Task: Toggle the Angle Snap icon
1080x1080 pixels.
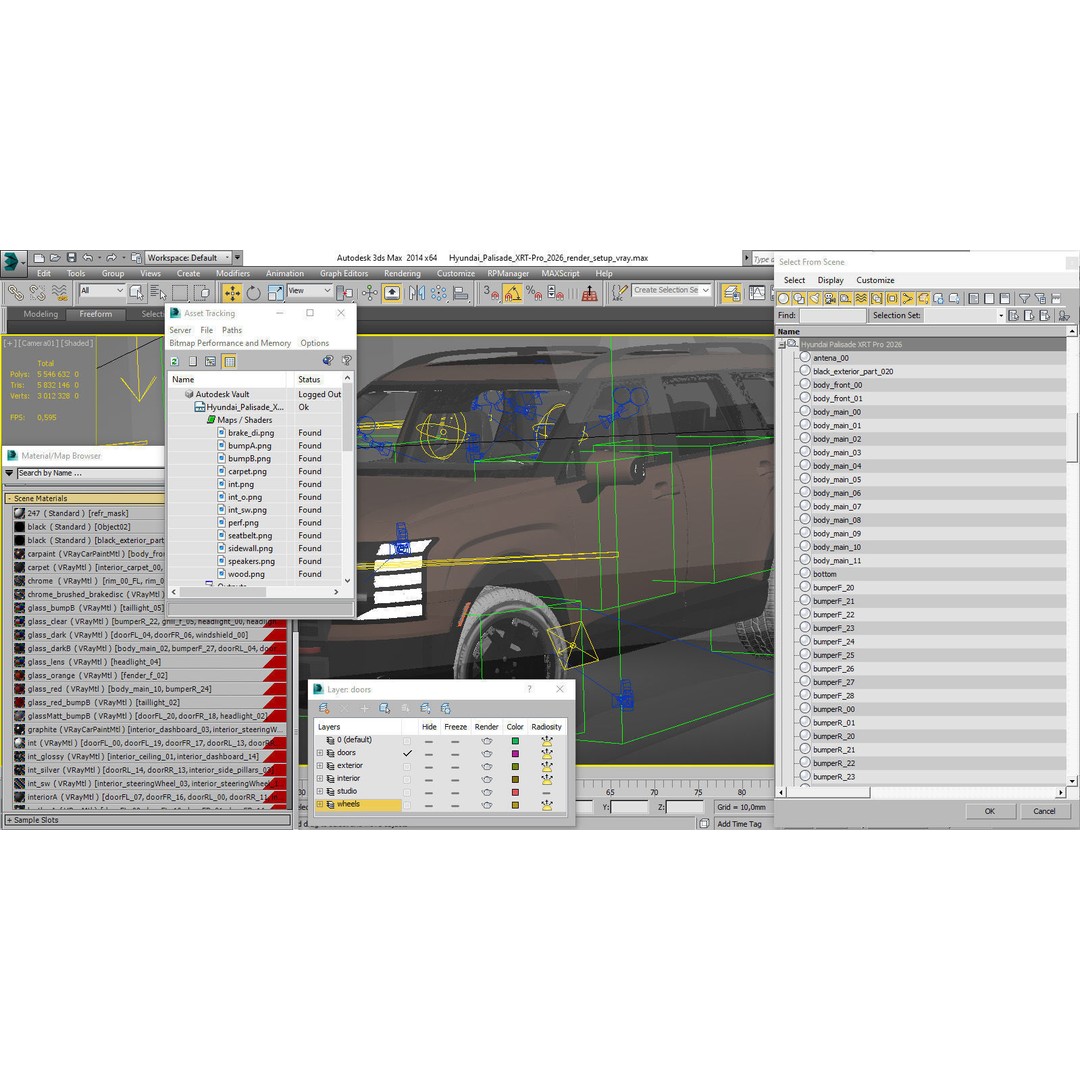Action: (x=512, y=293)
